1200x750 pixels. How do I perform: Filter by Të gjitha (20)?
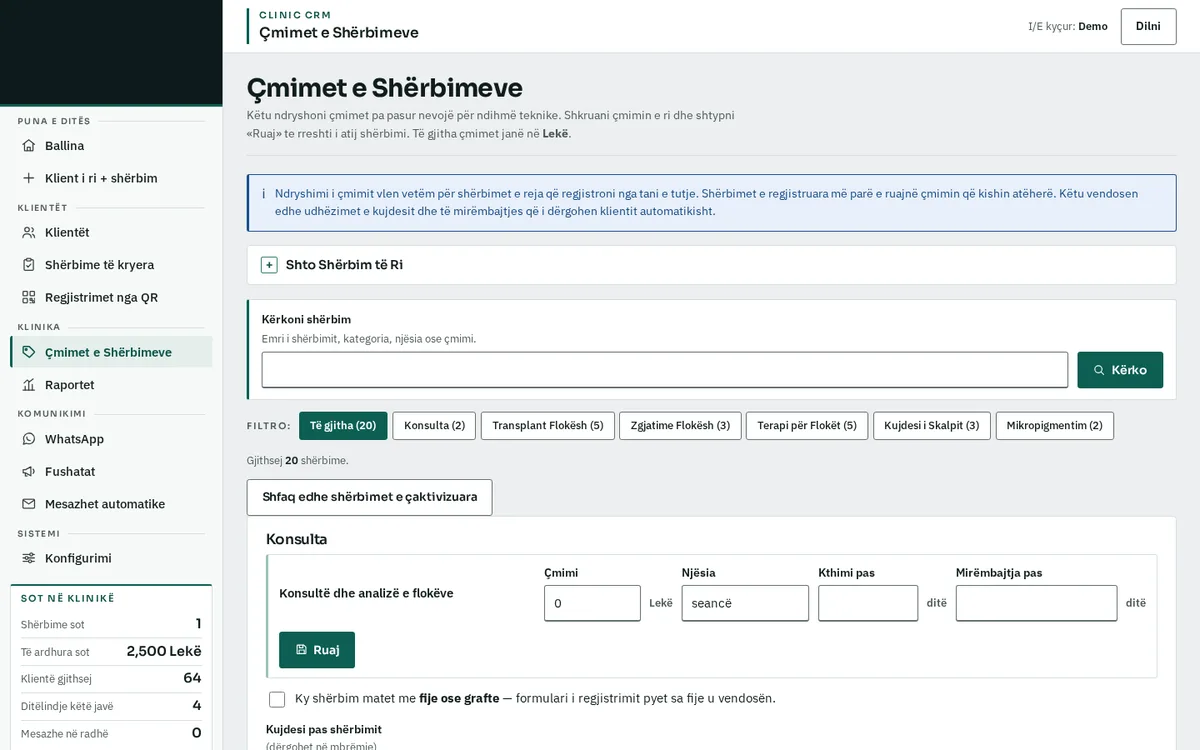343,426
